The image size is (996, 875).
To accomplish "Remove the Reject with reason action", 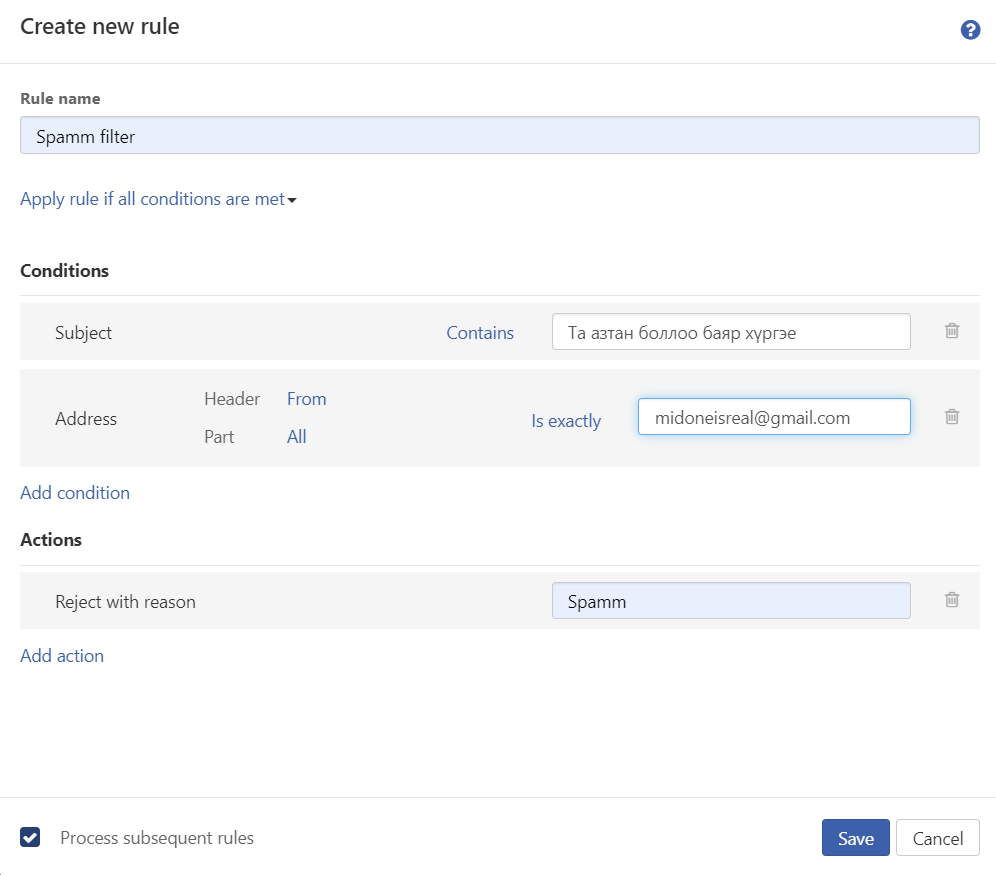I will click(952, 600).
